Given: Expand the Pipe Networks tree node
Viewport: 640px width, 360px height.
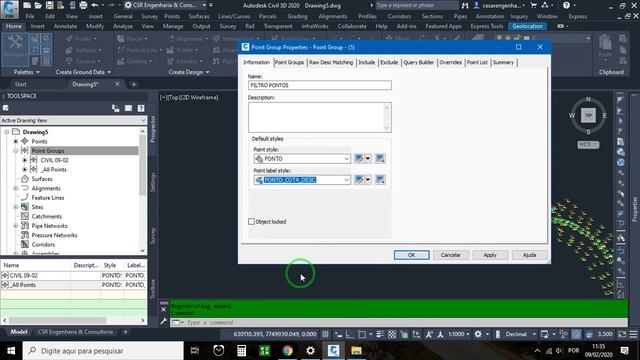Looking at the screenshot, I should (x=16, y=226).
